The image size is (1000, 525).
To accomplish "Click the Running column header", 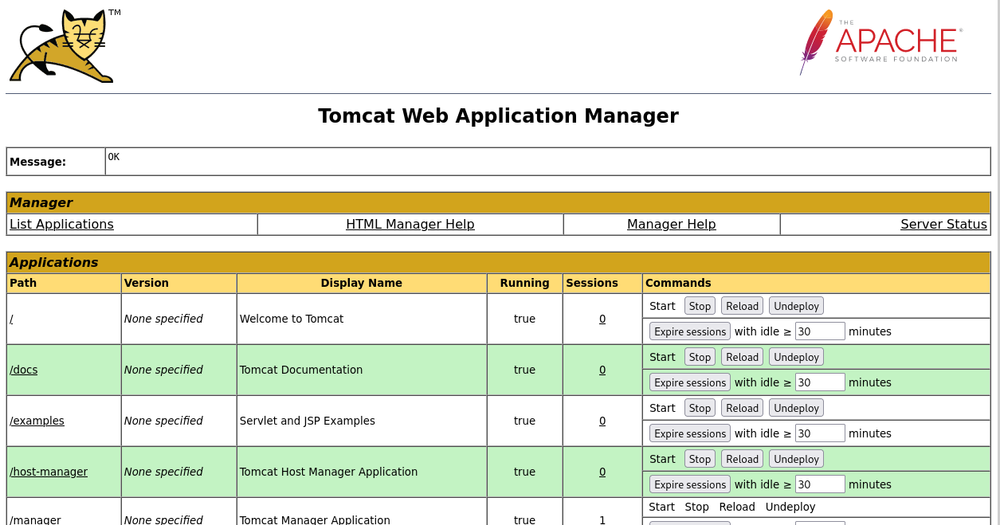I will [x=524, y=283].
